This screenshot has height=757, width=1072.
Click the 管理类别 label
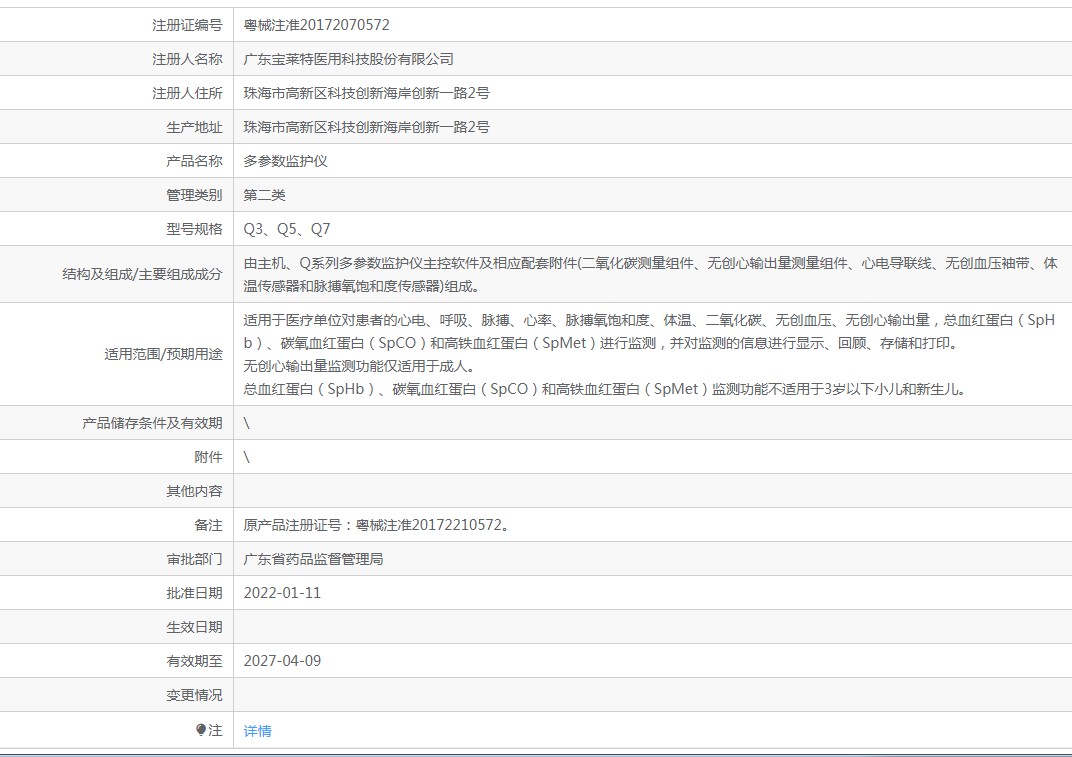point(194,196)
